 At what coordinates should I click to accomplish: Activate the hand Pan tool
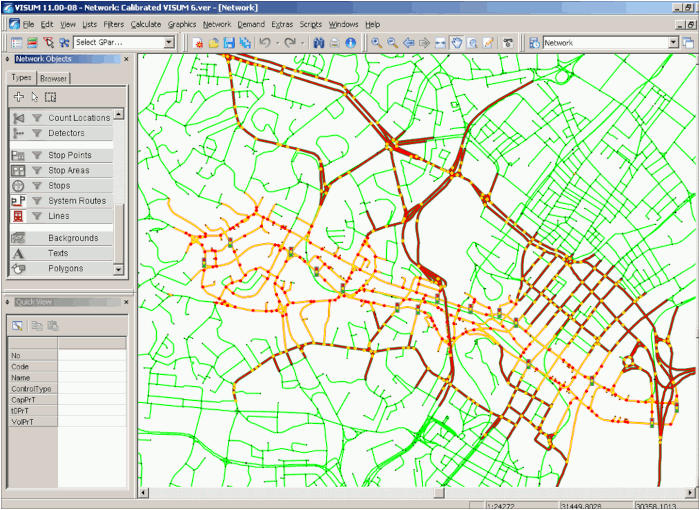pyautogui.click(x=456, y=43)
